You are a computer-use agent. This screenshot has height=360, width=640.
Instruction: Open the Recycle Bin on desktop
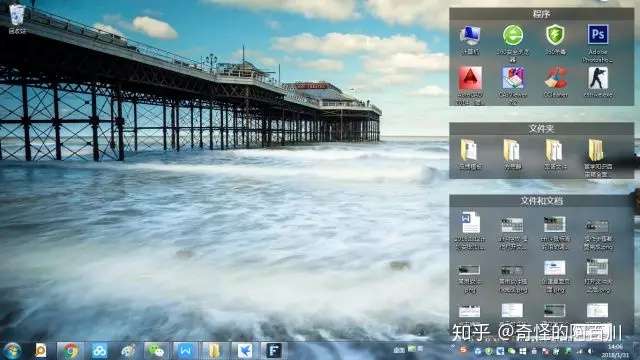pos(17,16)
